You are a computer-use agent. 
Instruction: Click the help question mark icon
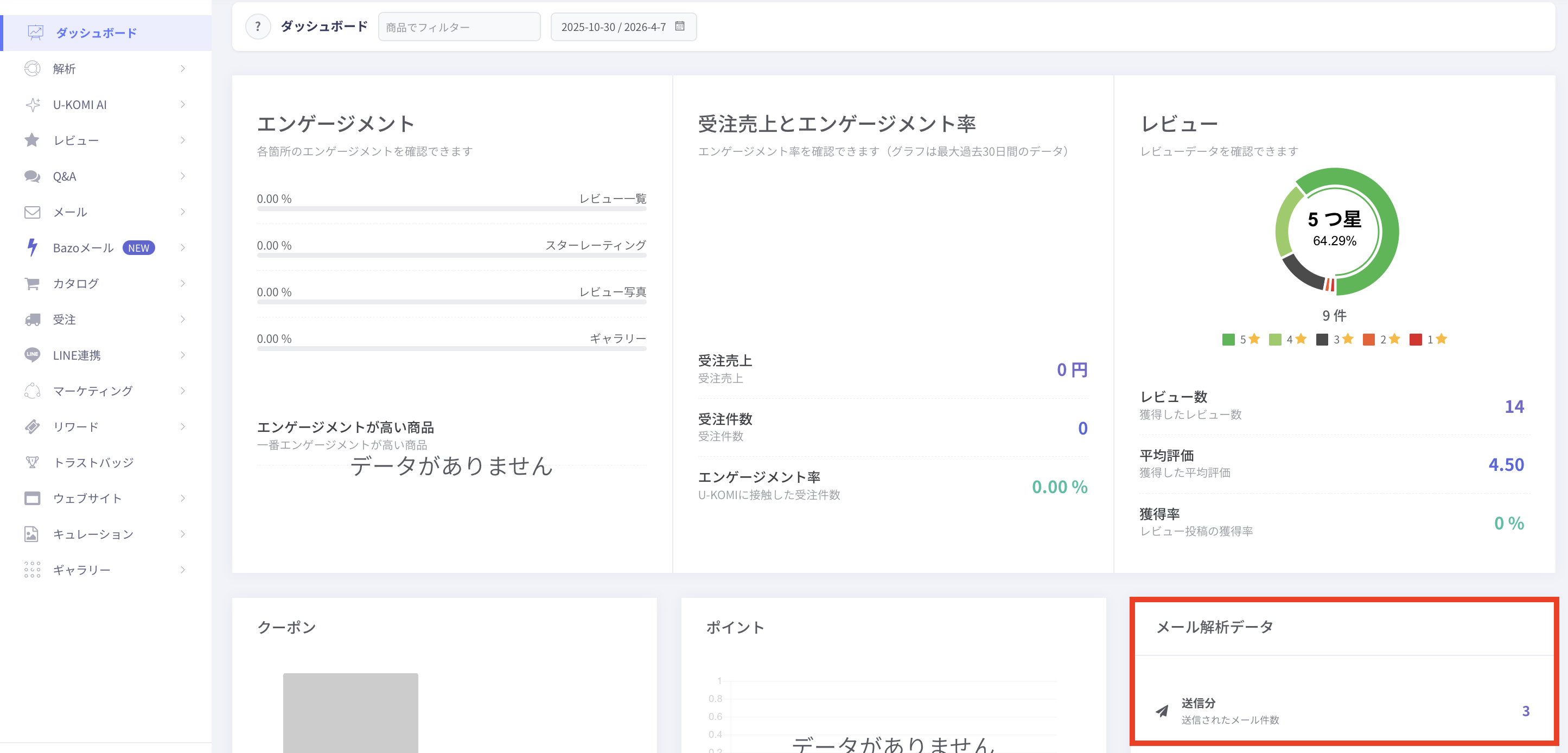tap(258, 27)
